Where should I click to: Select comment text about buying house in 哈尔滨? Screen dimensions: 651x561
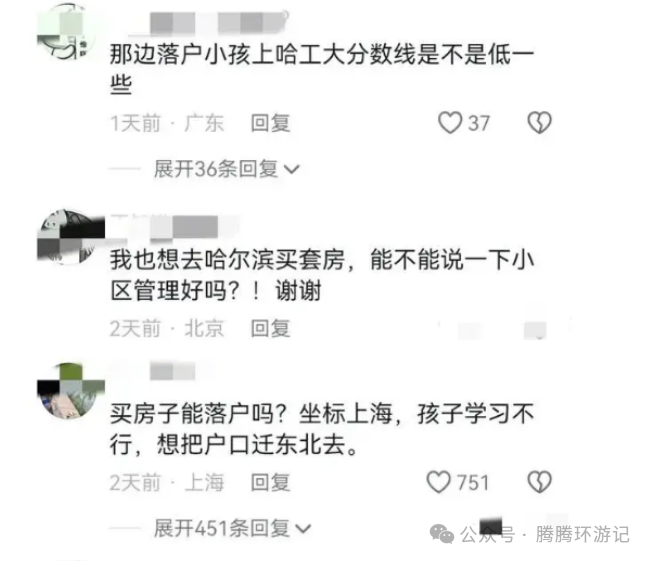[322, 274]
